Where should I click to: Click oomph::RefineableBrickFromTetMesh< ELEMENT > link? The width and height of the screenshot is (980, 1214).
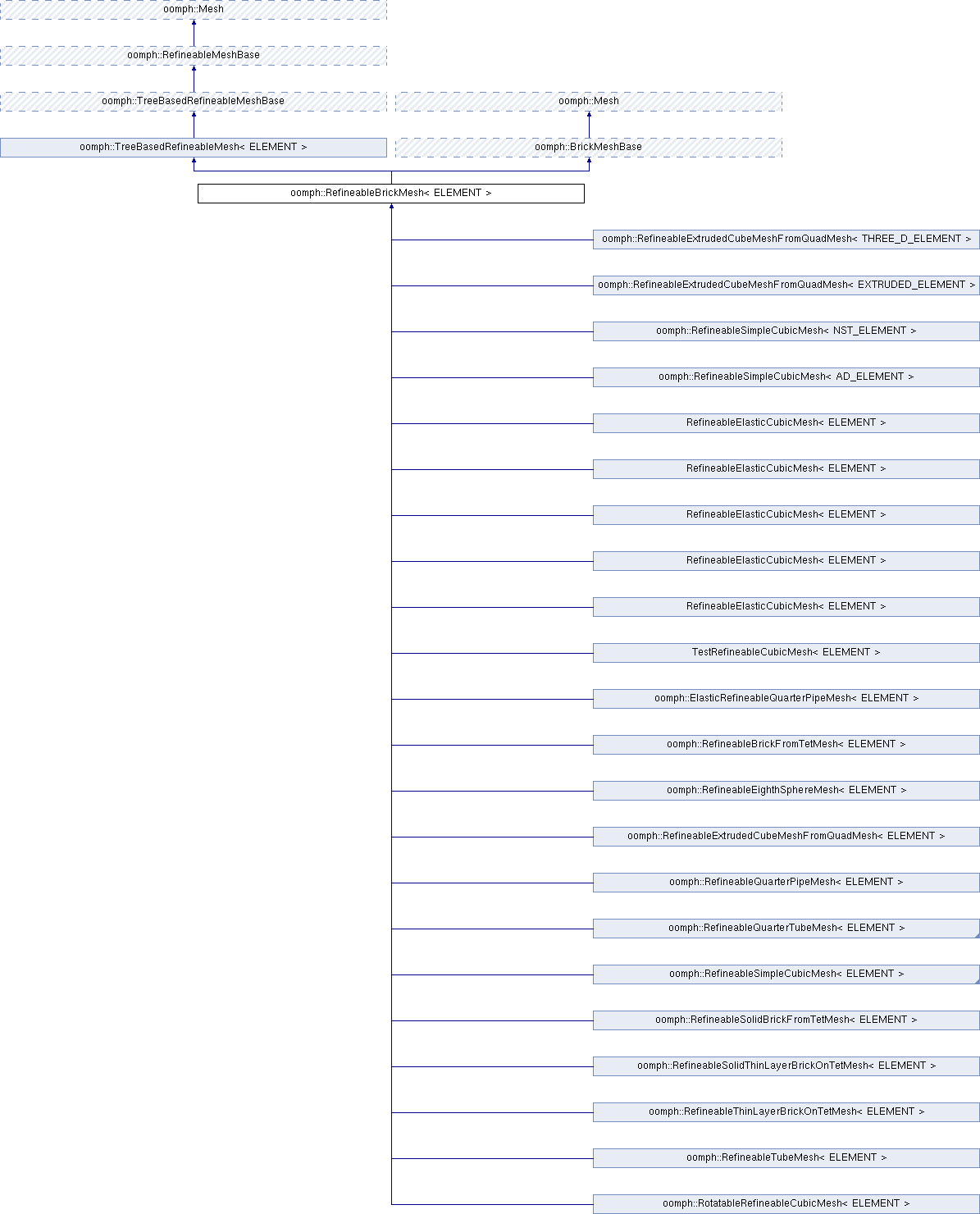[786, 744]
